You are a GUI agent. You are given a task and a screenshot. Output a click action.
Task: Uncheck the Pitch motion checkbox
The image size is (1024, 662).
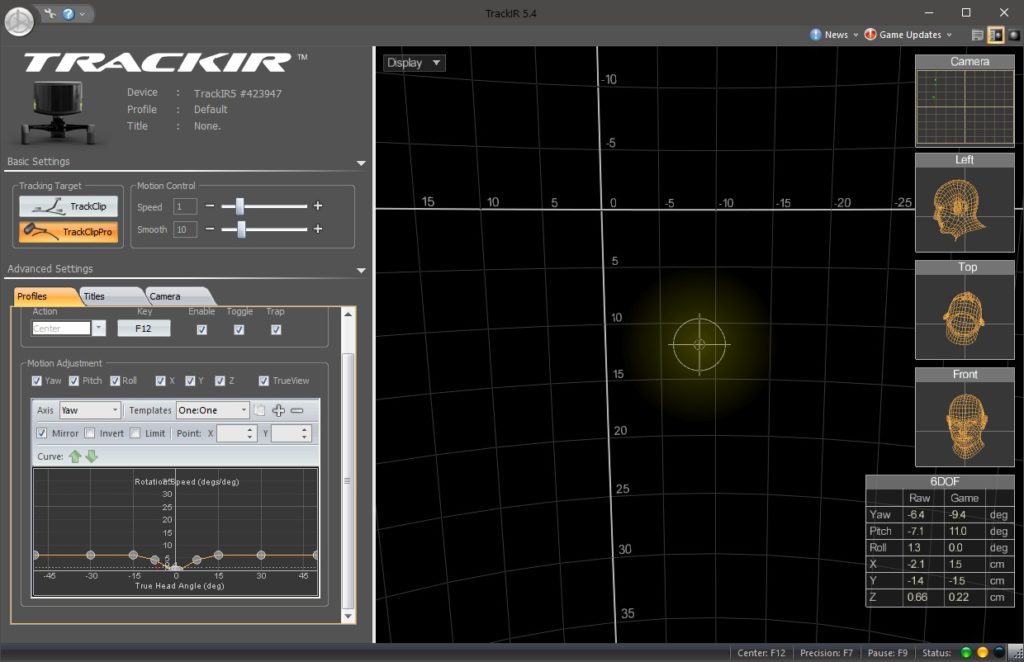[x=74, y=381]
